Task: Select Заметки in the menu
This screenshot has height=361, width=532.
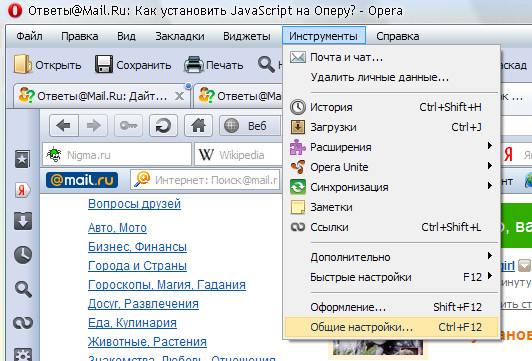Action: [392, 207]
